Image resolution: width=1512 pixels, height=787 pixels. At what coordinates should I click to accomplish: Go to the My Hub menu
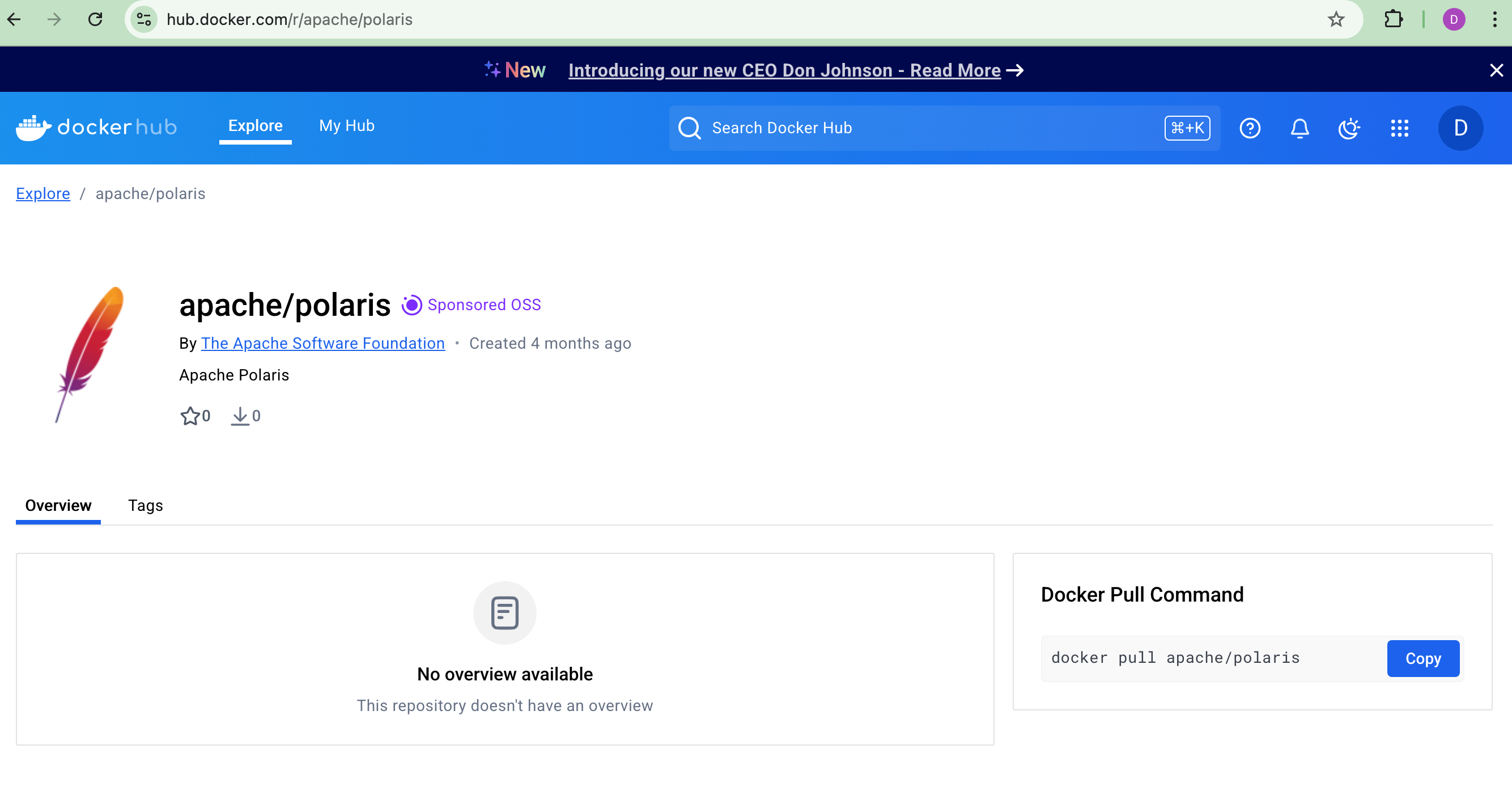pos(346,126)
